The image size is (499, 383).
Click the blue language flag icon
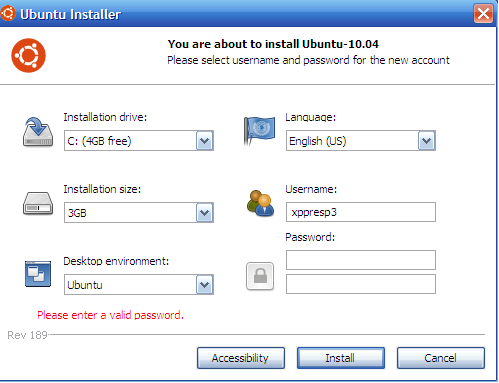pyautogui.click(x=259, y=131)
